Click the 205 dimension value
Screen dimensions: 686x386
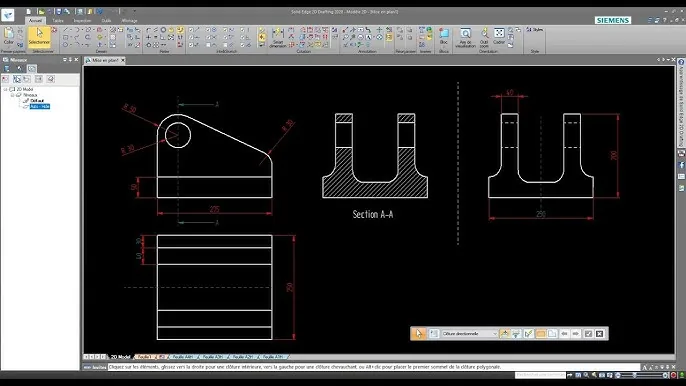point(214,209)
